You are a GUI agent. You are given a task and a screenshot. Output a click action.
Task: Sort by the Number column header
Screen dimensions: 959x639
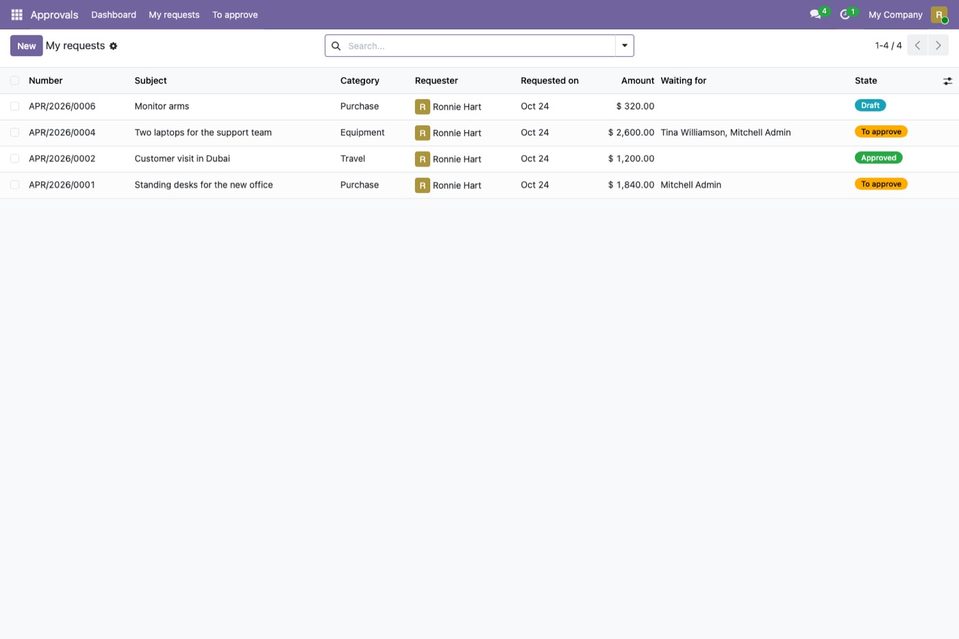pyautogui.click(x=46, y=81)
